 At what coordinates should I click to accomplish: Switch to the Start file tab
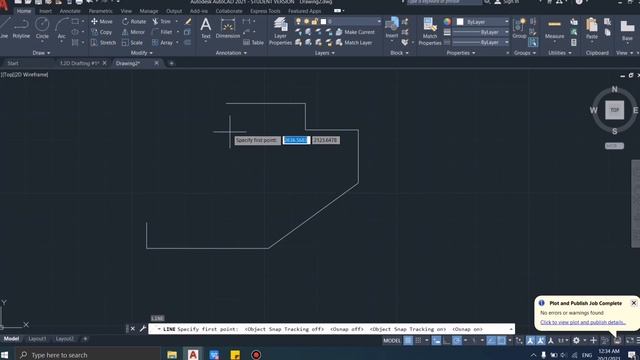click(13, 63)
